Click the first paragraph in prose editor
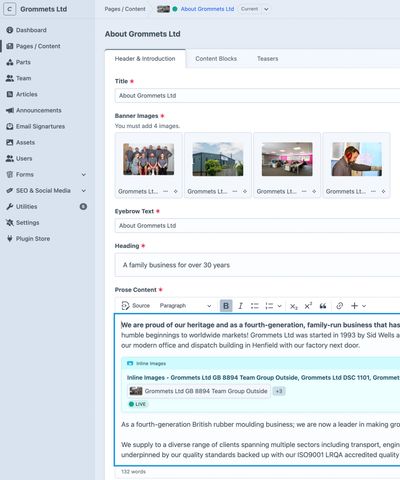400x480 pixels. pyautogui.click(x=260, y=335)
